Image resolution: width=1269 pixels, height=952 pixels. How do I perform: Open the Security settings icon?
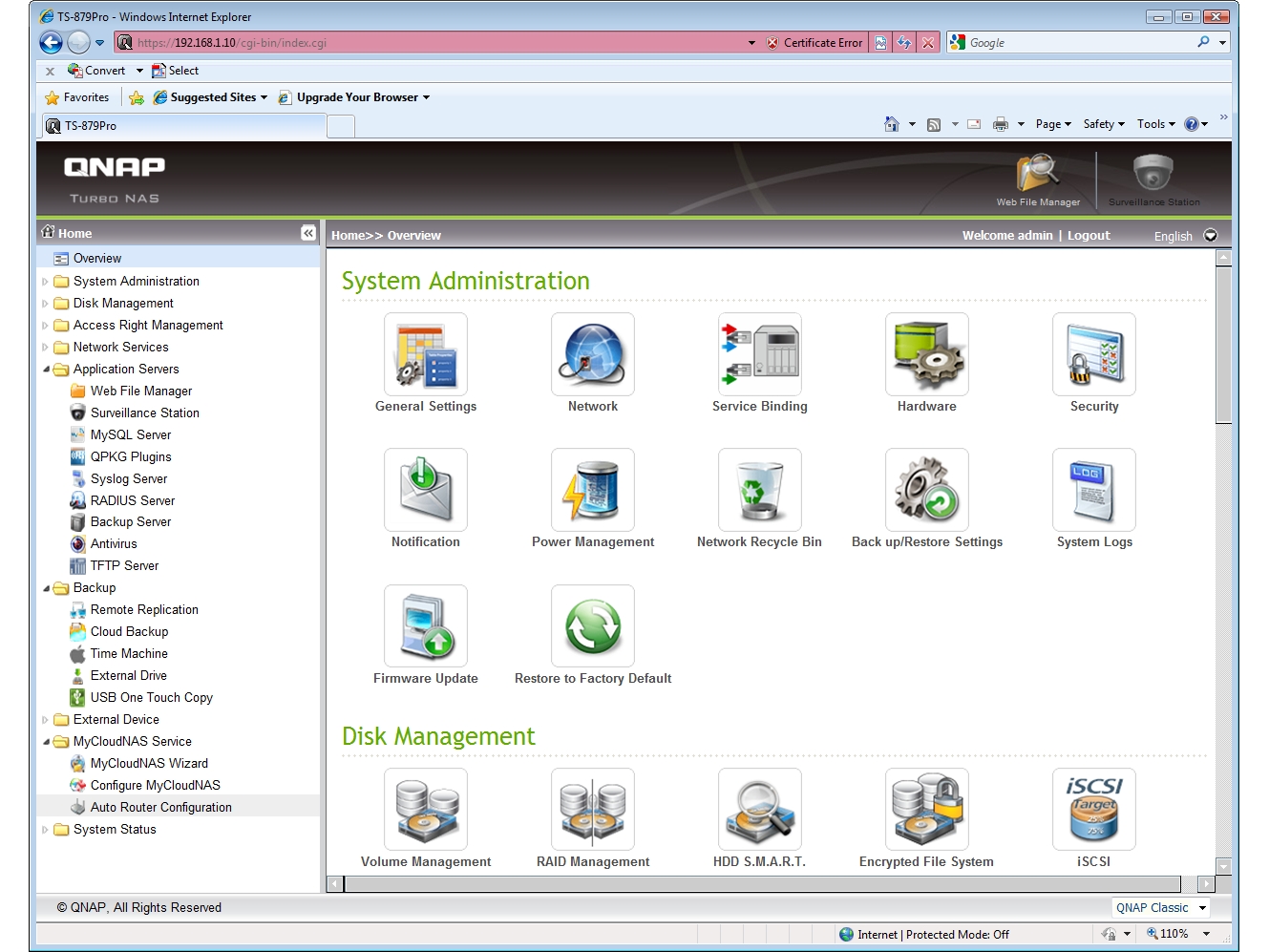point(1094,354)
